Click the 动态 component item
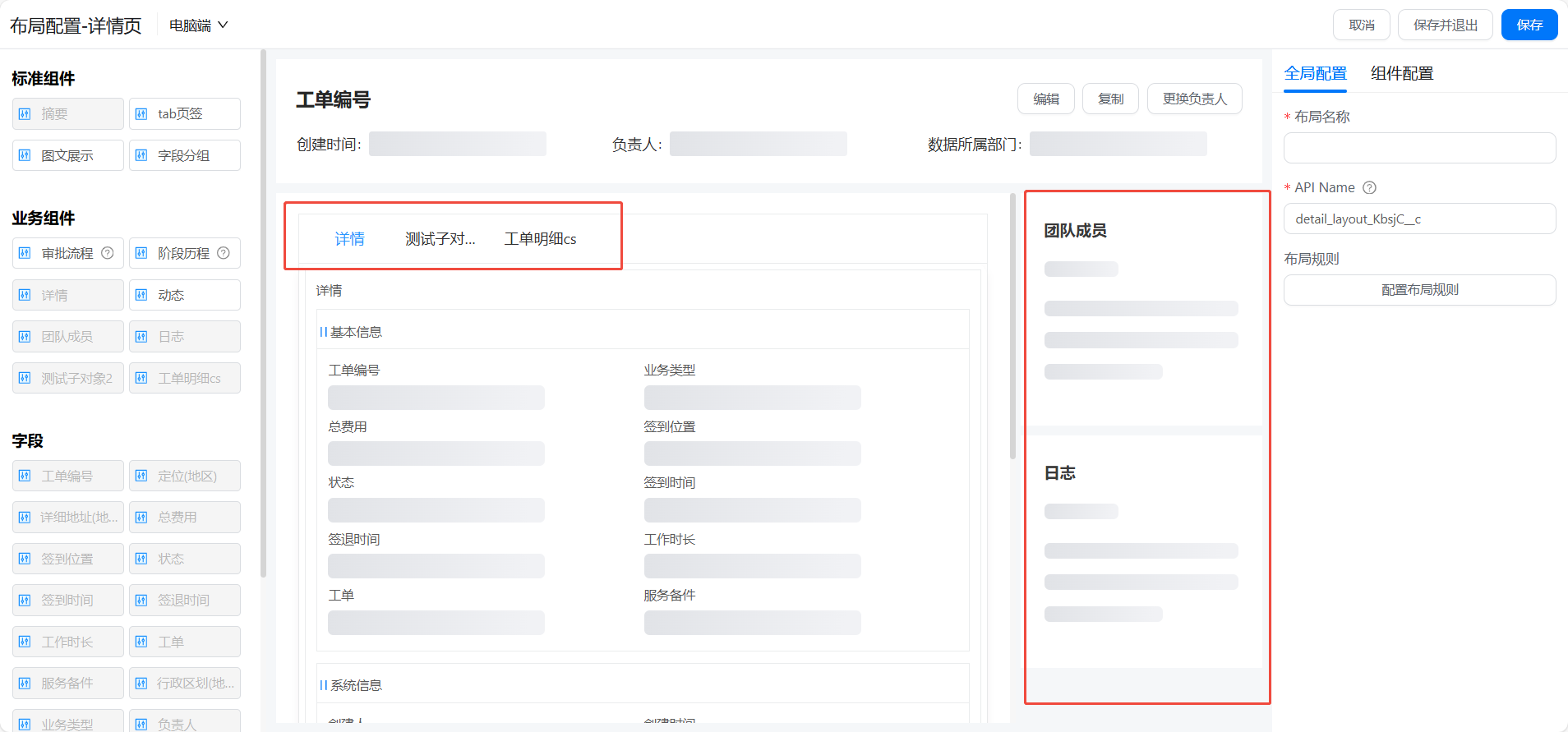1568x732 pixels. (185, 295)
